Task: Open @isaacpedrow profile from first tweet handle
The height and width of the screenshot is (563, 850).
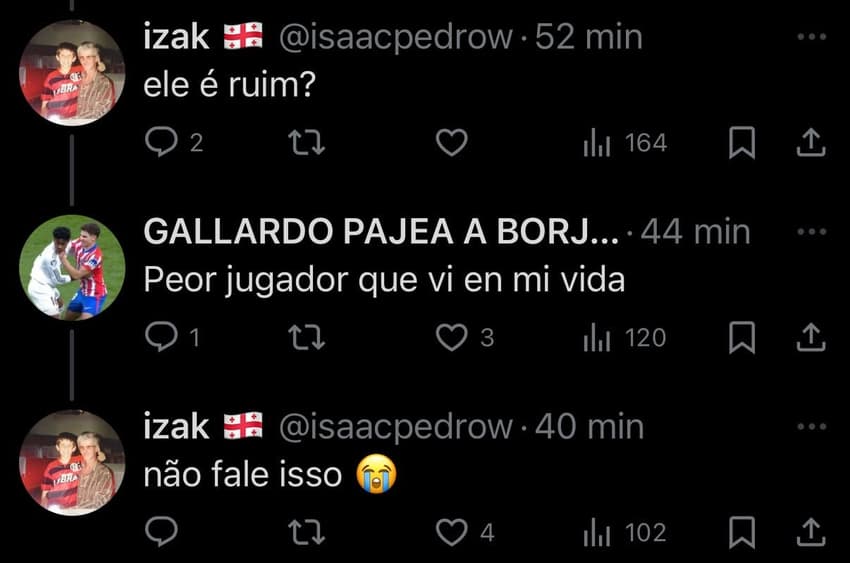Action: click(x=395, y=38)
